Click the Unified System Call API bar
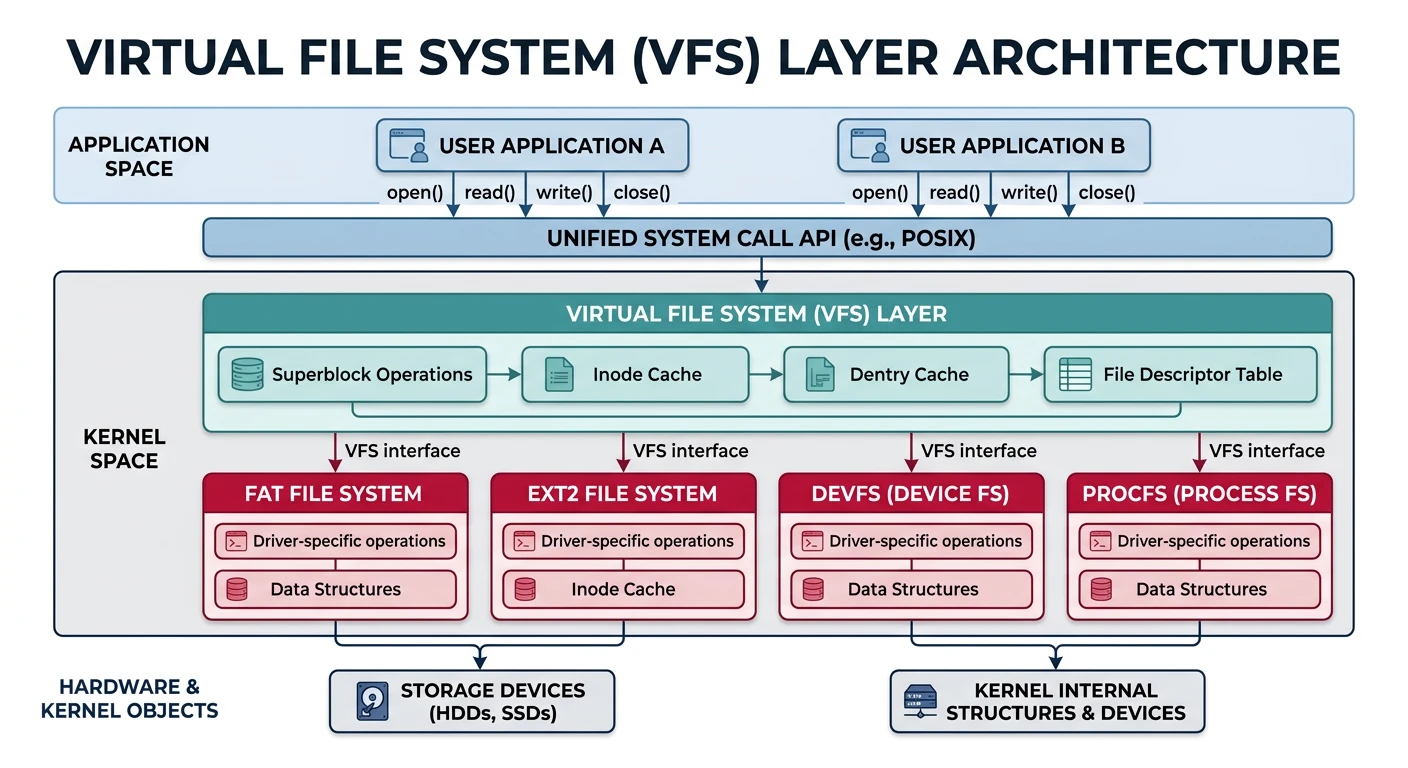 762,238
